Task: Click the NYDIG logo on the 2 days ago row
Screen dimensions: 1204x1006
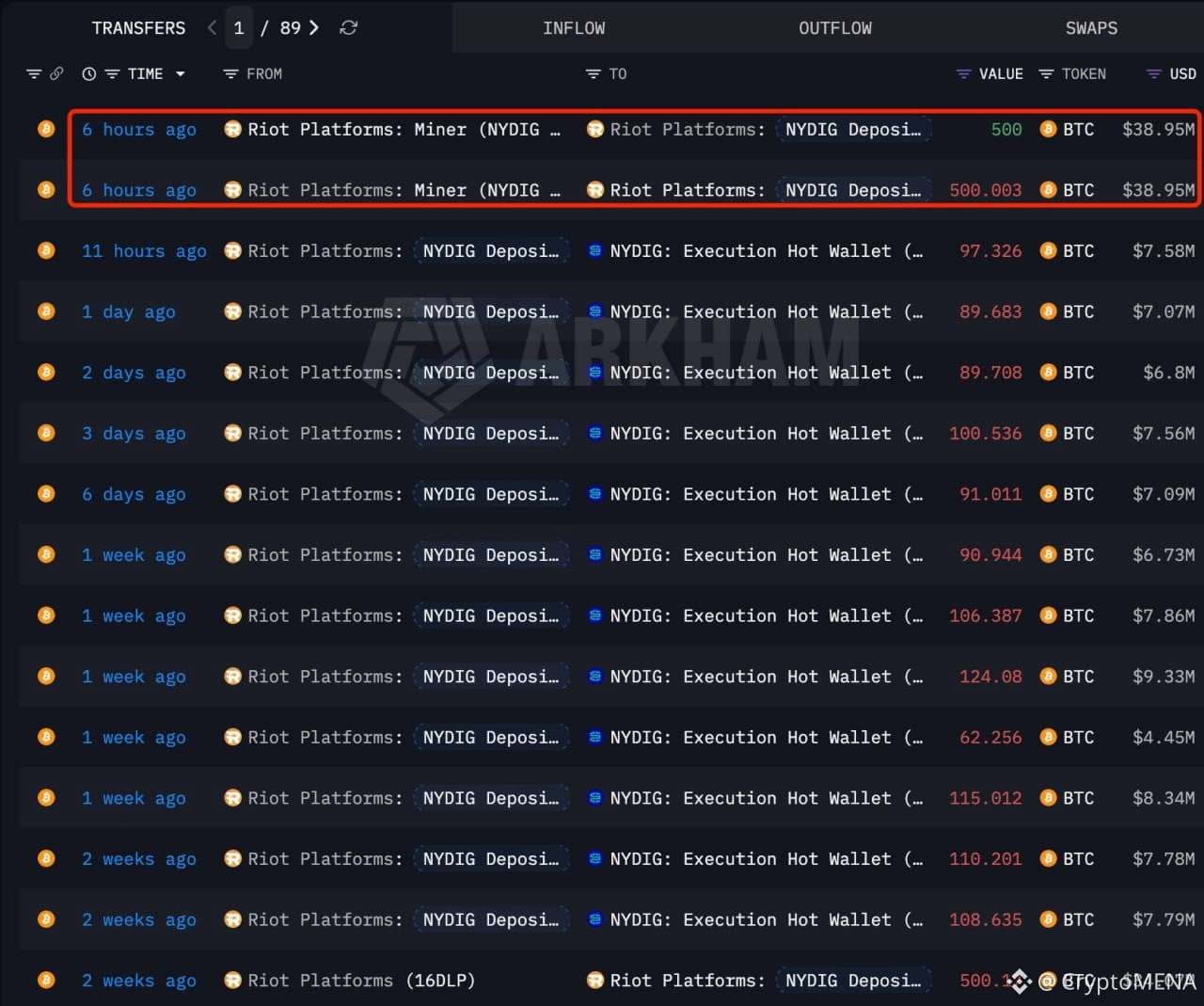Action: coord(594,373)
